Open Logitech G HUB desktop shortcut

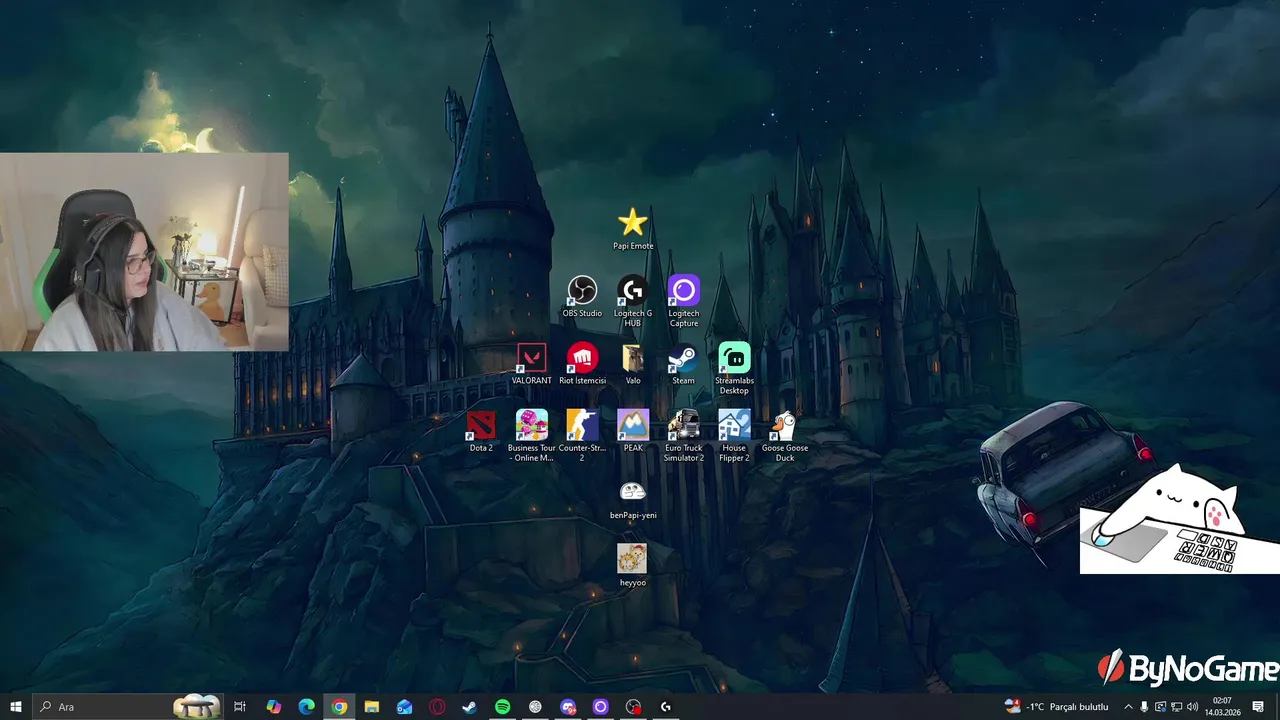tap(633, 301)
